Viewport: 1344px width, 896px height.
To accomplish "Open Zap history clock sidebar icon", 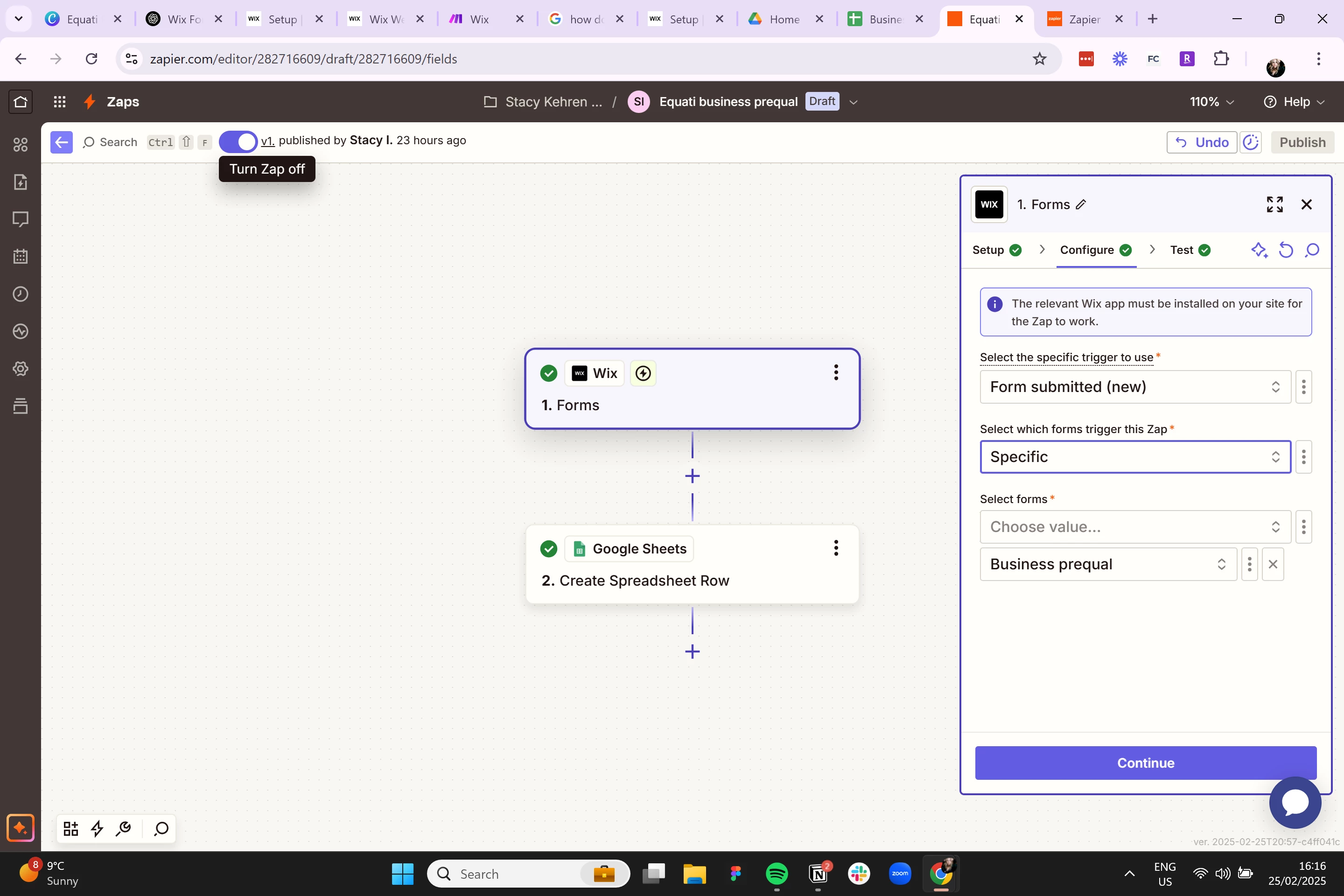I will (21, 294).
